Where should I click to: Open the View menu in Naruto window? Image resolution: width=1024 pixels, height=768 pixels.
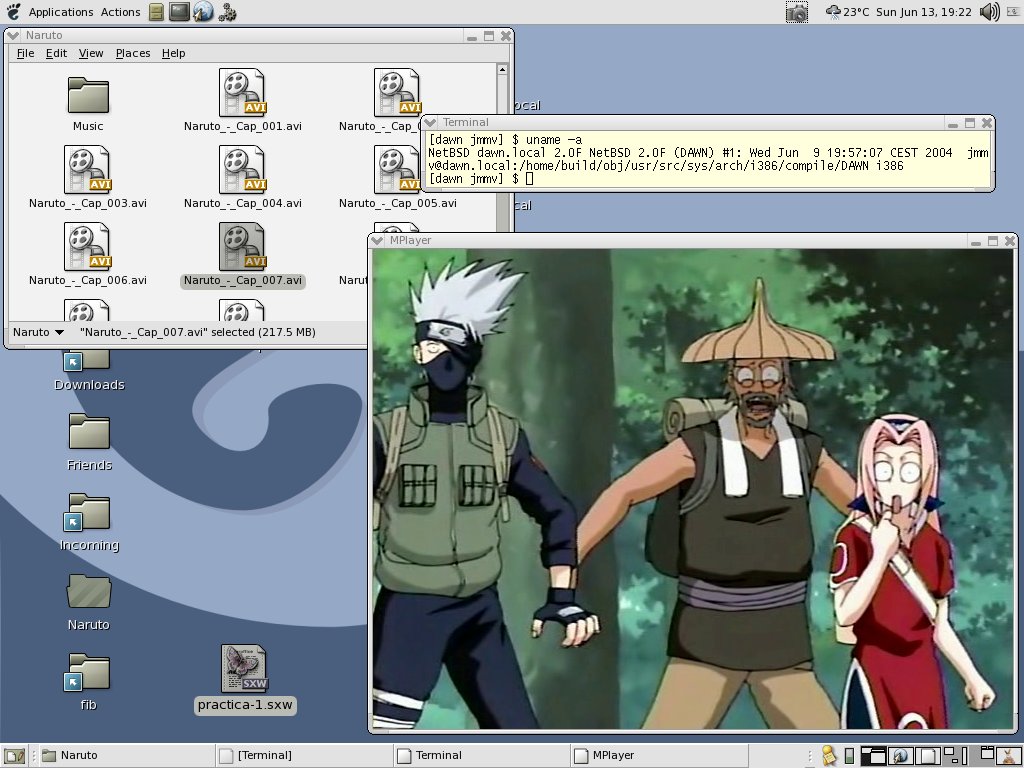click(91, 53)
